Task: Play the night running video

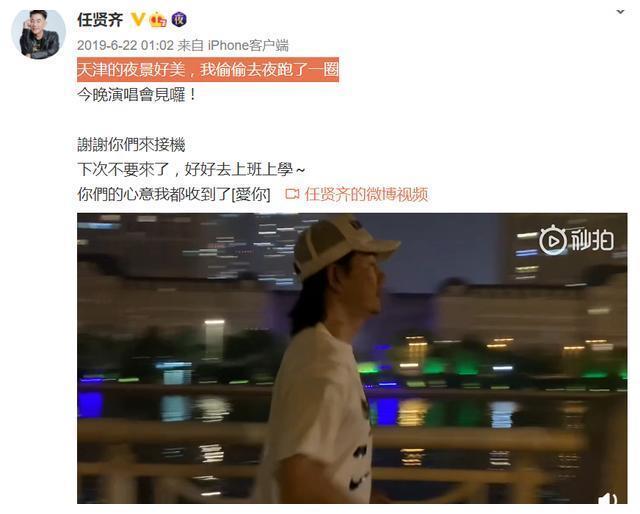Action: [x=352, y=358]
